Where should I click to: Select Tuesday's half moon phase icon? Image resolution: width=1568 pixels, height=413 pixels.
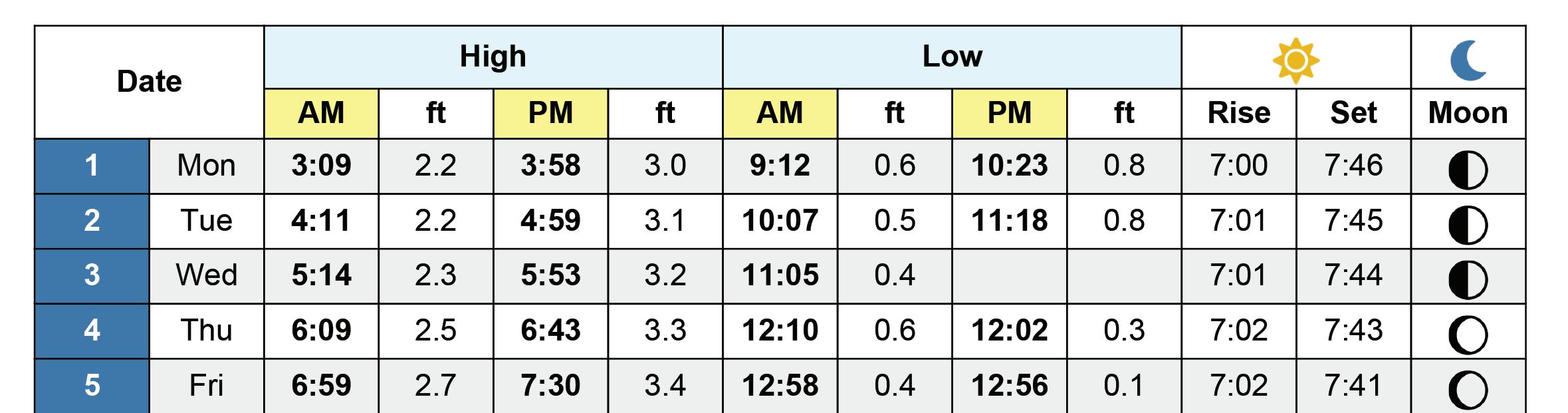click(x=1468, y=225)
